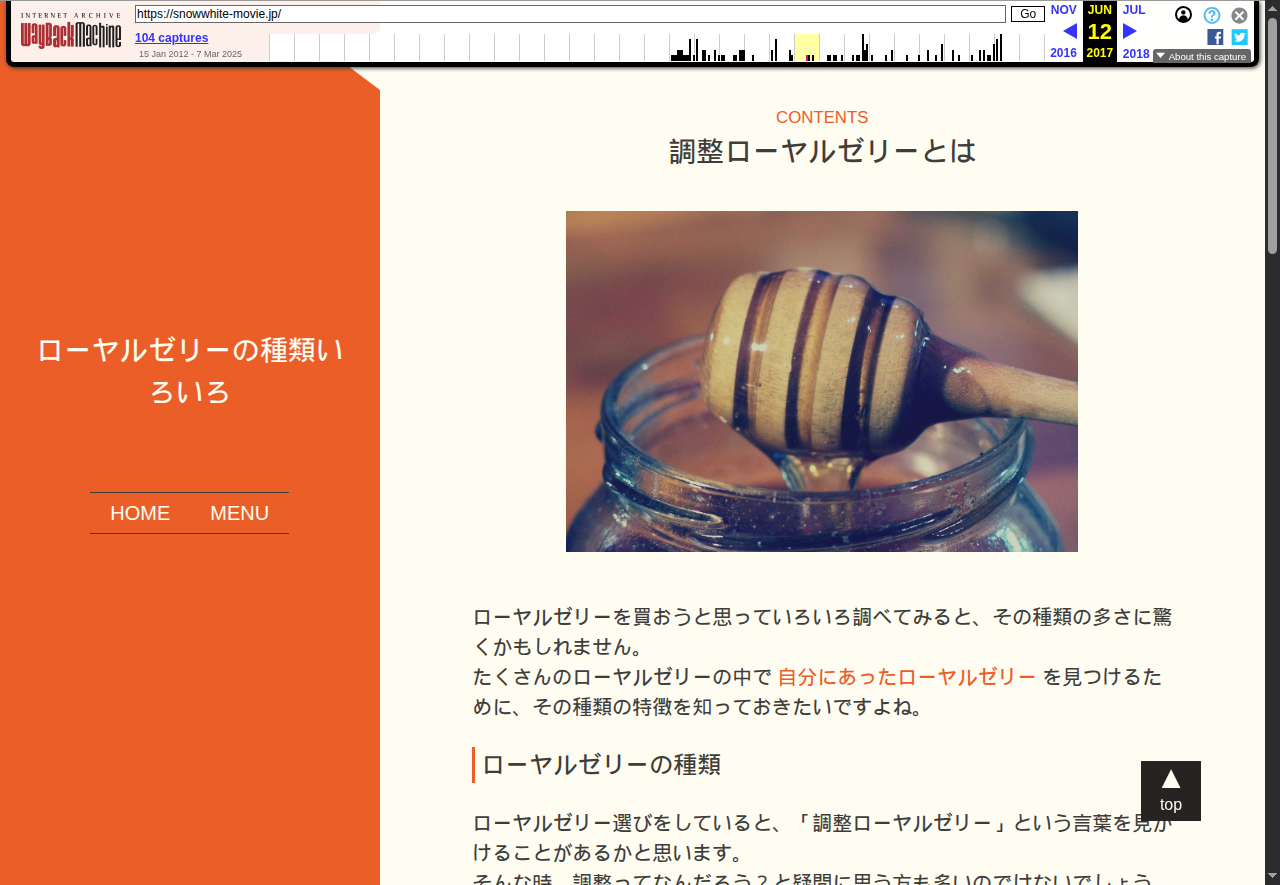Go to previous capture arrow
The width and height of the screenshot is (1280, 885).
point(1069,31)
